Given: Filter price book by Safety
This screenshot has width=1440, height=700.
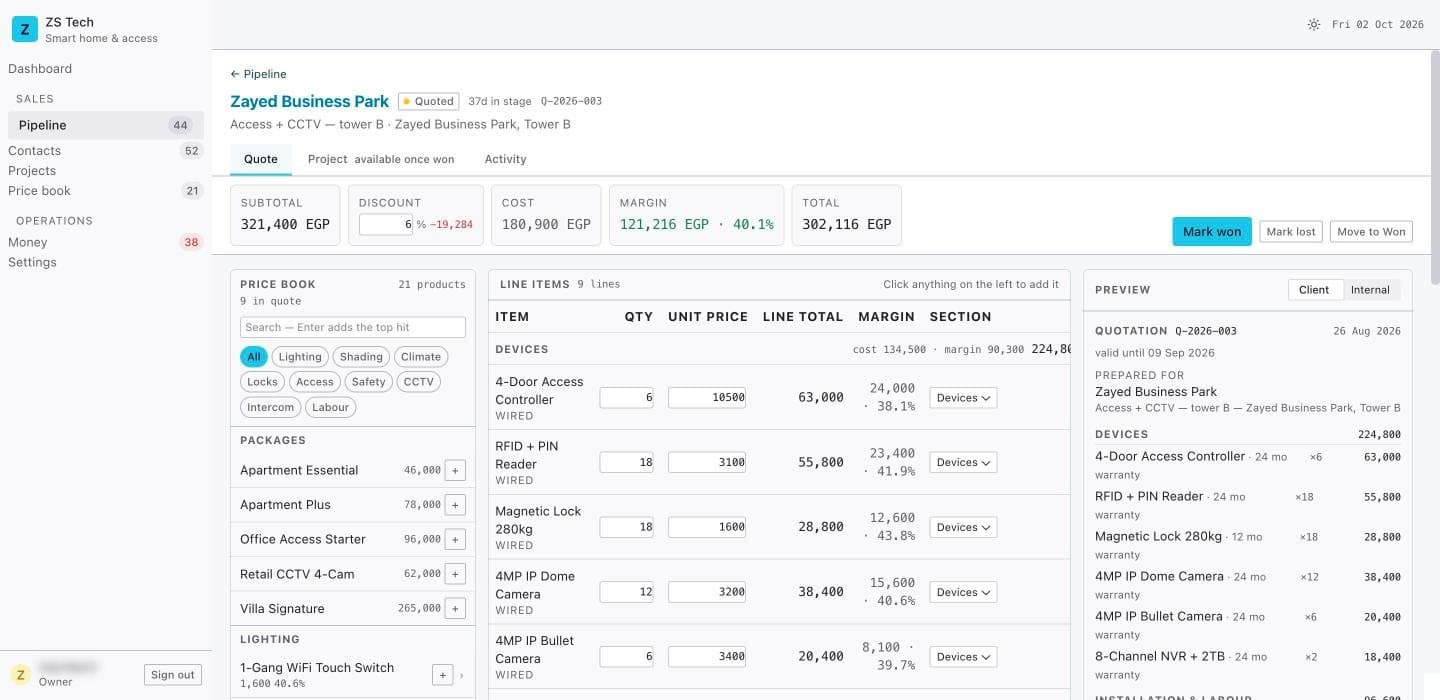Looking at the screenshot, I should coord(369,382).
